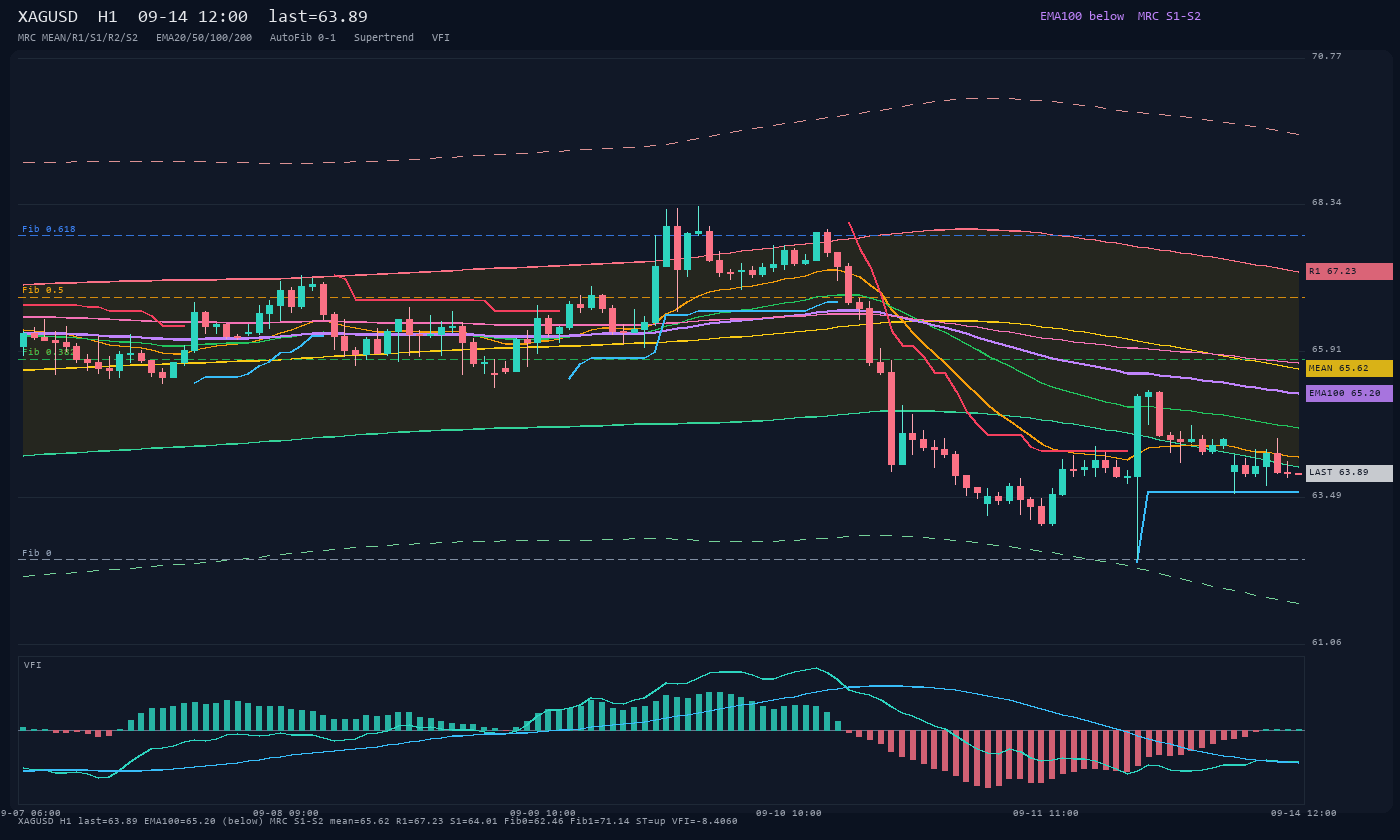Screen dimensions: 1400x840
Task: Click the 61.06 price axis label
Action: click(1327, 642)
